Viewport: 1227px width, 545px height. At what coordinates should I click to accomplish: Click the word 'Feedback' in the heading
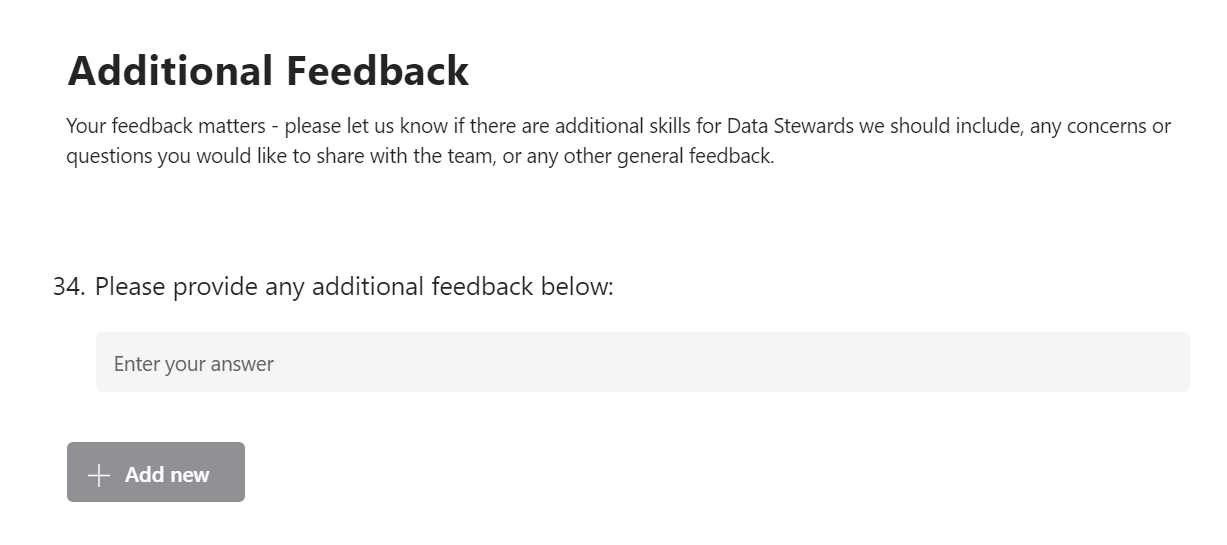pyautogui.click(x=377, y=71)
